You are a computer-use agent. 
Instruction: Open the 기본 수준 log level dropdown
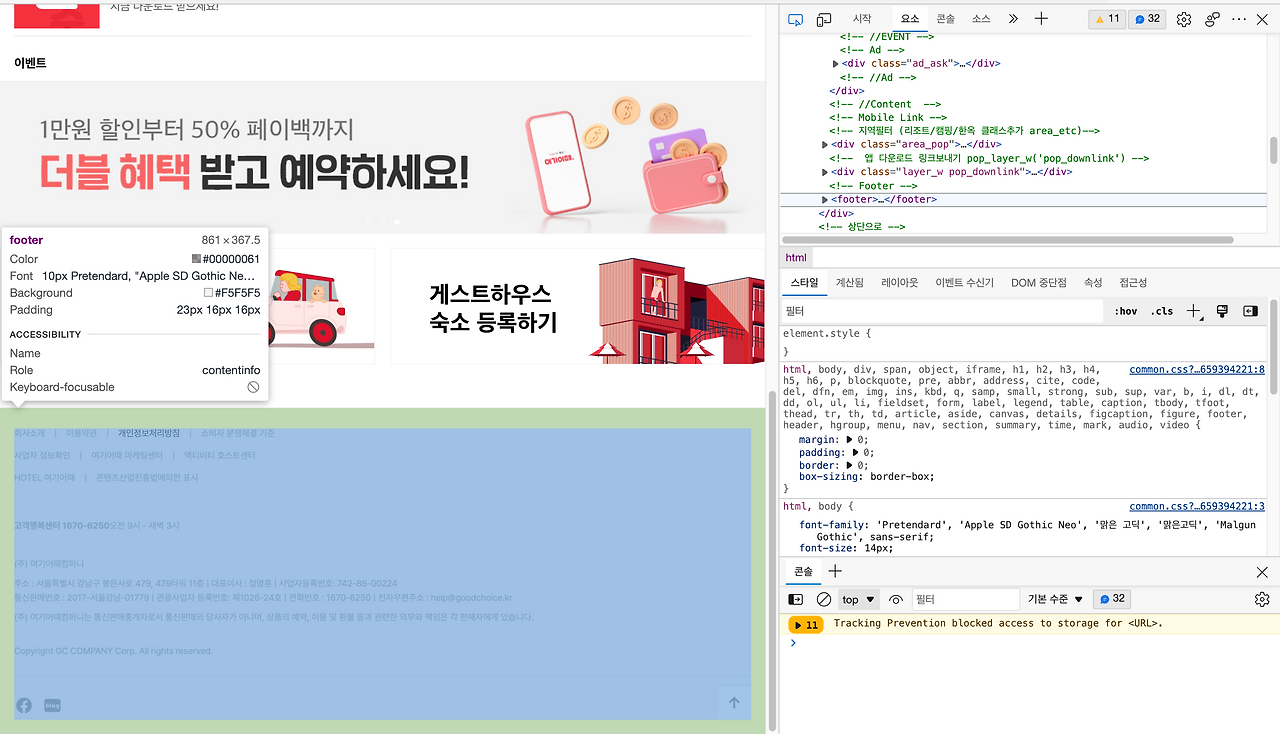(1053, 599)
